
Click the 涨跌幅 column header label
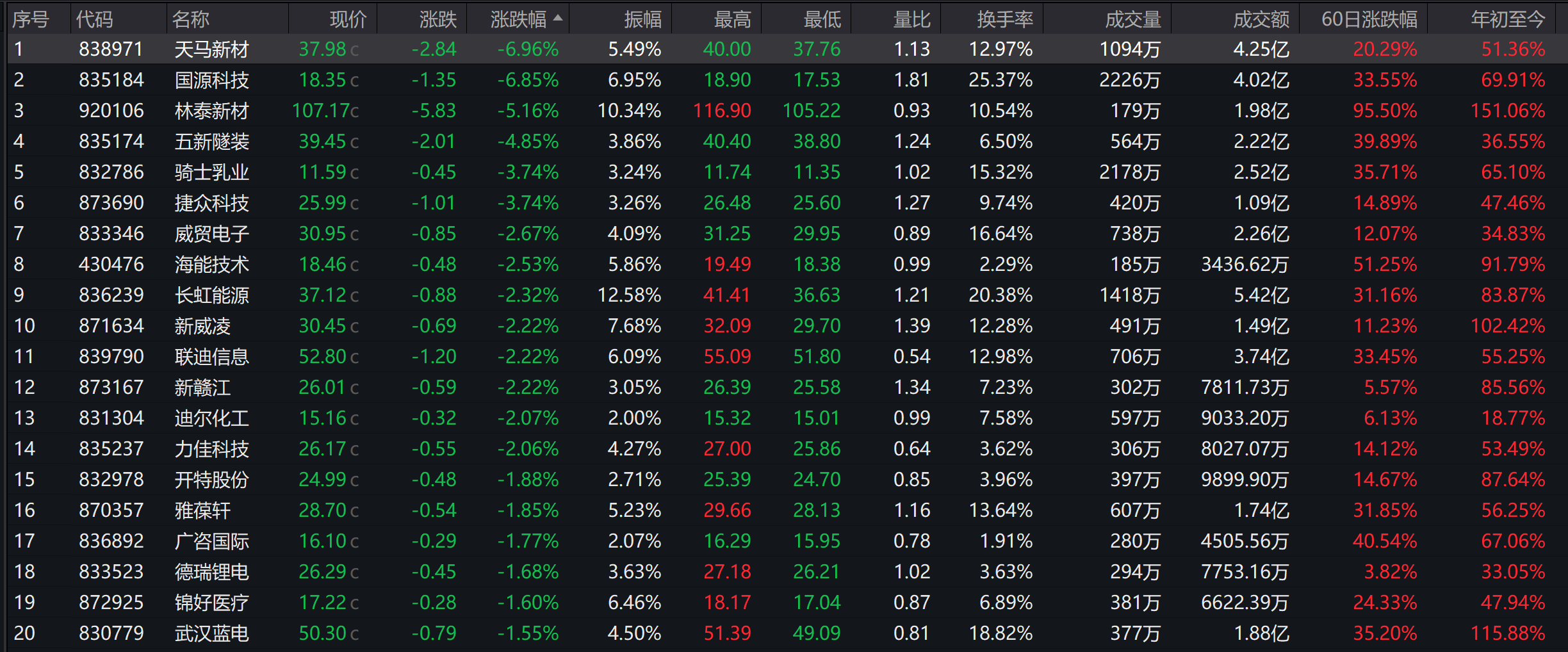click(x=518, y=19)
